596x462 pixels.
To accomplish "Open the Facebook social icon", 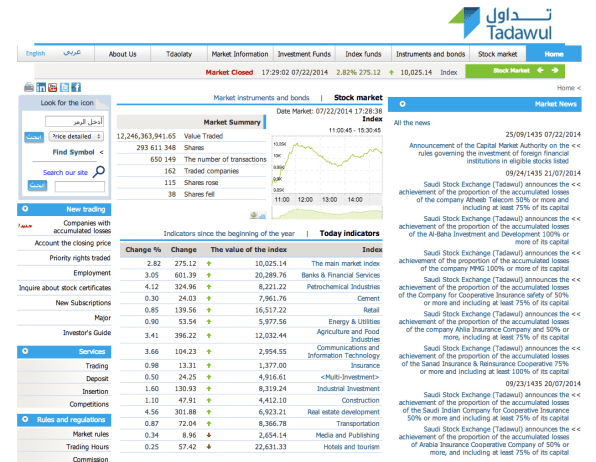I will (76, 87).
